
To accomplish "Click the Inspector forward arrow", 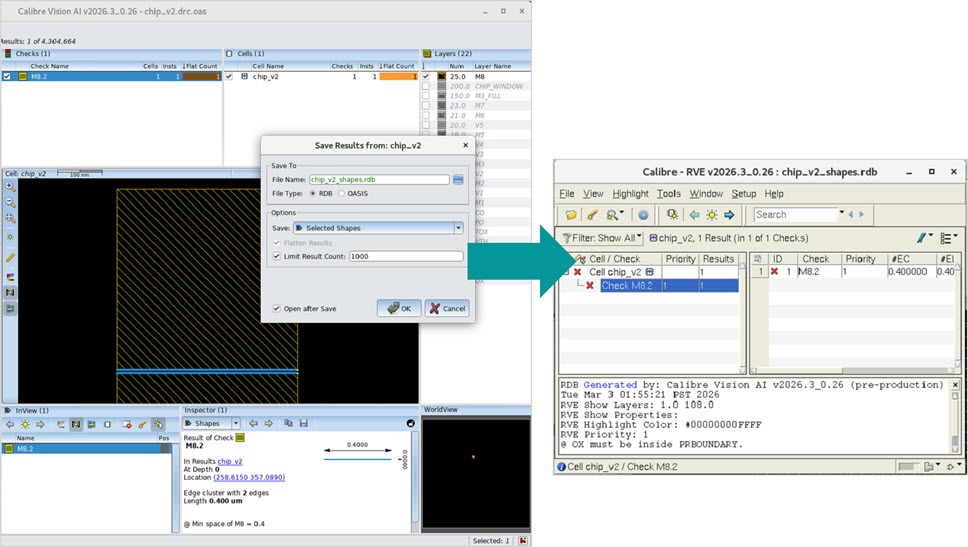I will (269, 424).
